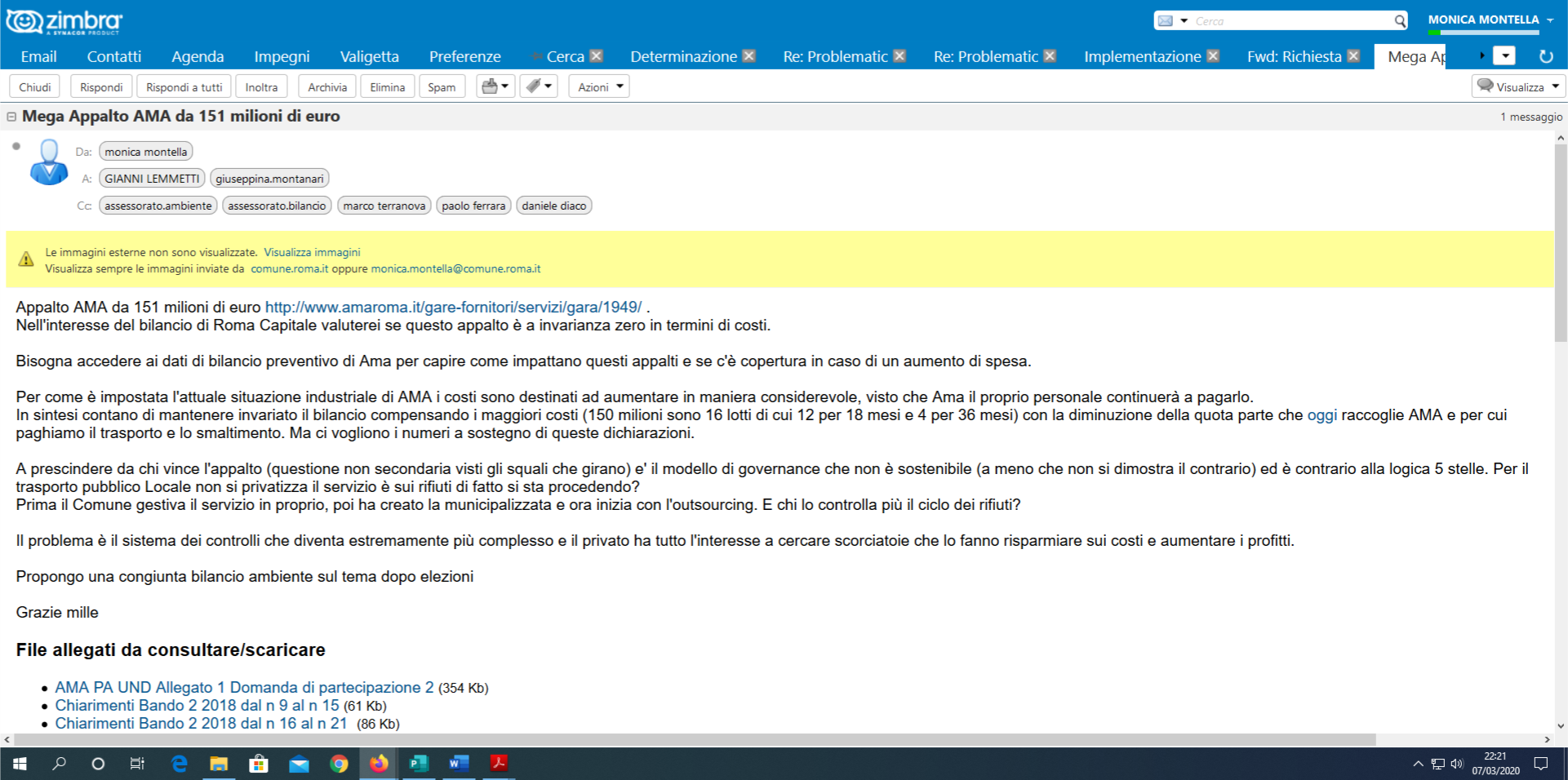This screenshot has width=1568, height=780.
Task: Click the Zimbra logo
Action: tap(64, 21)
